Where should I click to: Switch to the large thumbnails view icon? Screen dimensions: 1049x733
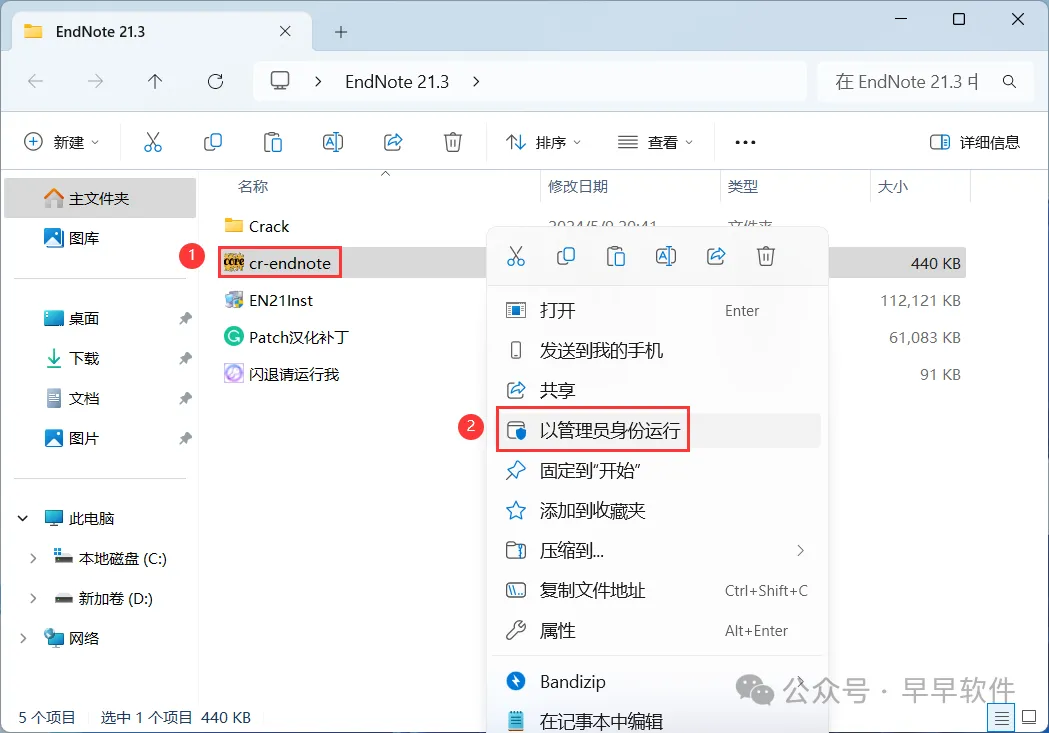(1030, 717)
